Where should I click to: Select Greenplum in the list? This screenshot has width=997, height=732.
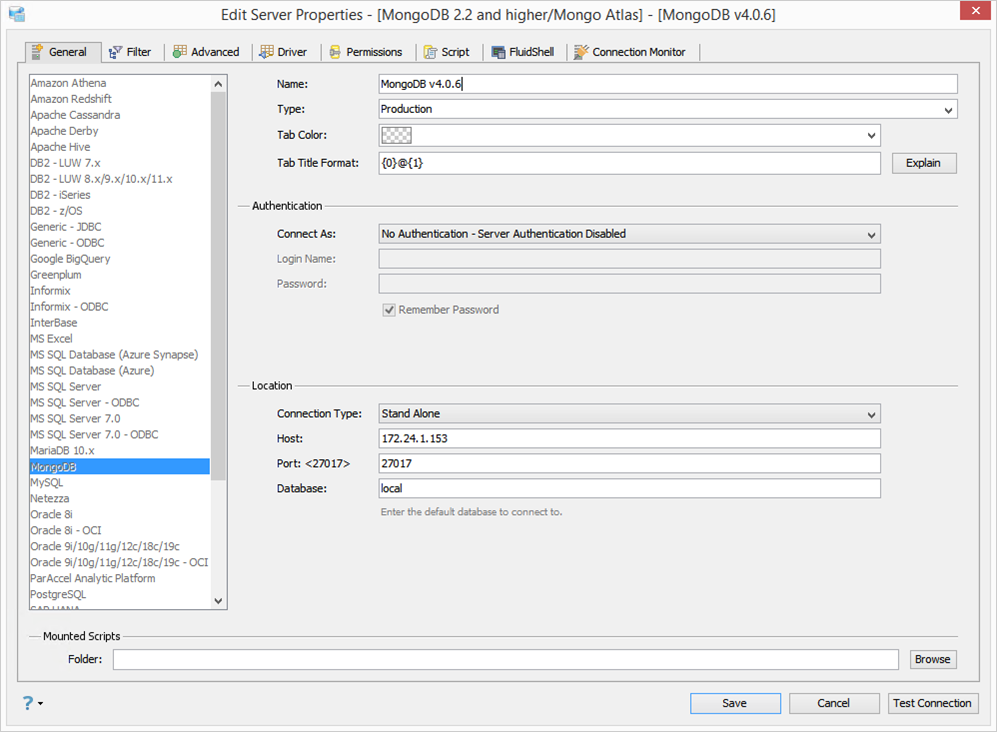(x=120, y=275)
